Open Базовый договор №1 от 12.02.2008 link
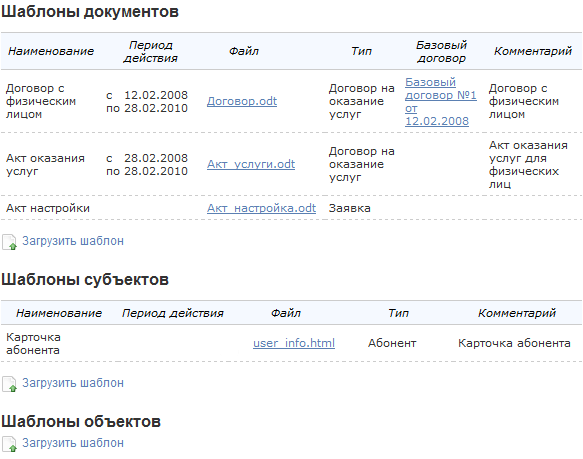This screenshot has height=459, width=583. (x=441, y=102)
